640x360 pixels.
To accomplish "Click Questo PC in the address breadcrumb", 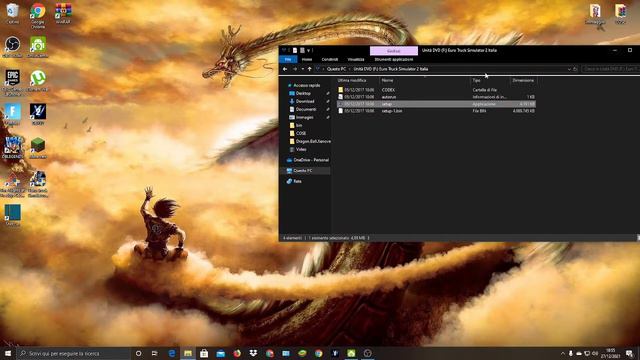I will tap(336, 69).
